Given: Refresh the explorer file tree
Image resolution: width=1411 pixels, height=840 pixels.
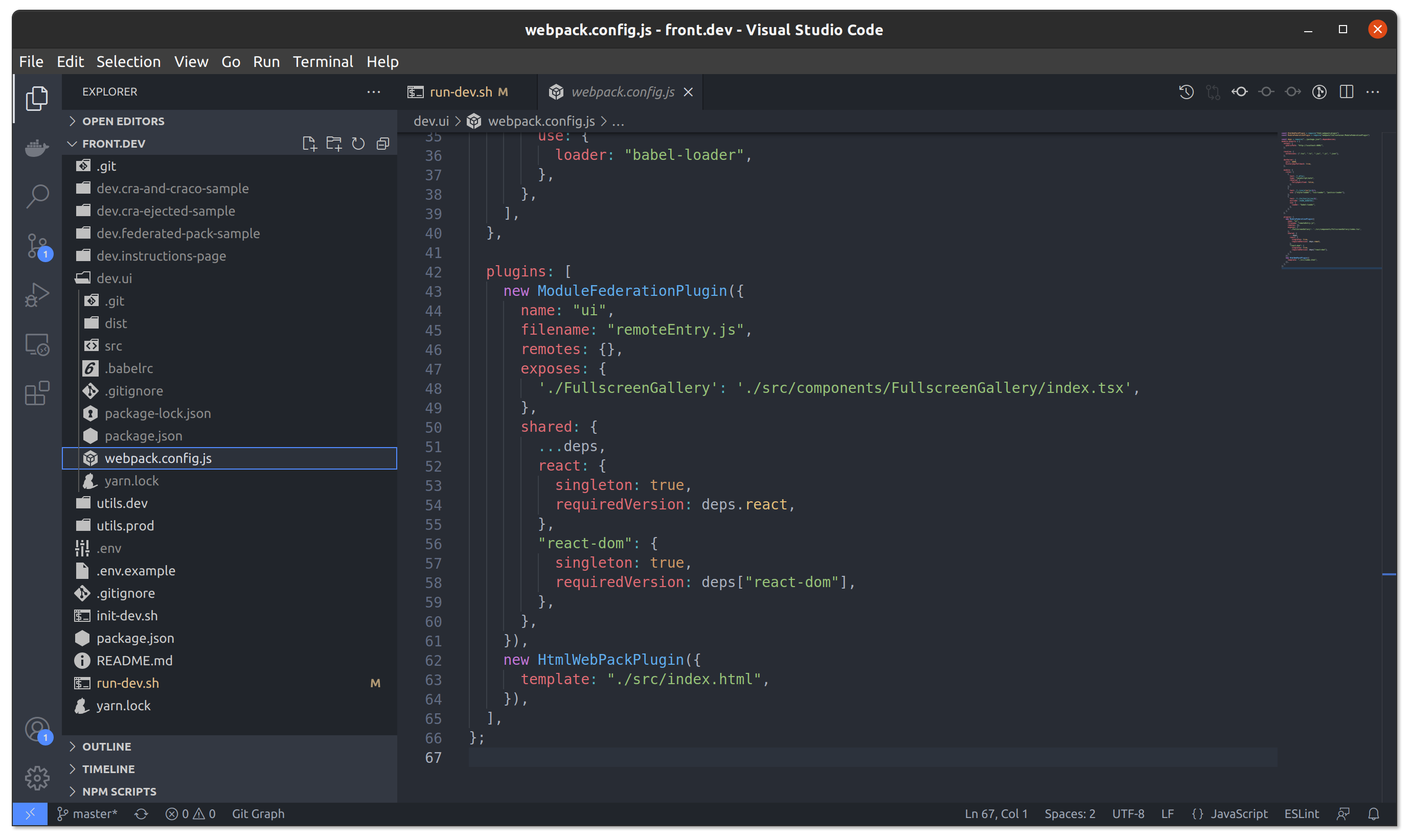Looking at the screenshot, I should coord(358,144).
